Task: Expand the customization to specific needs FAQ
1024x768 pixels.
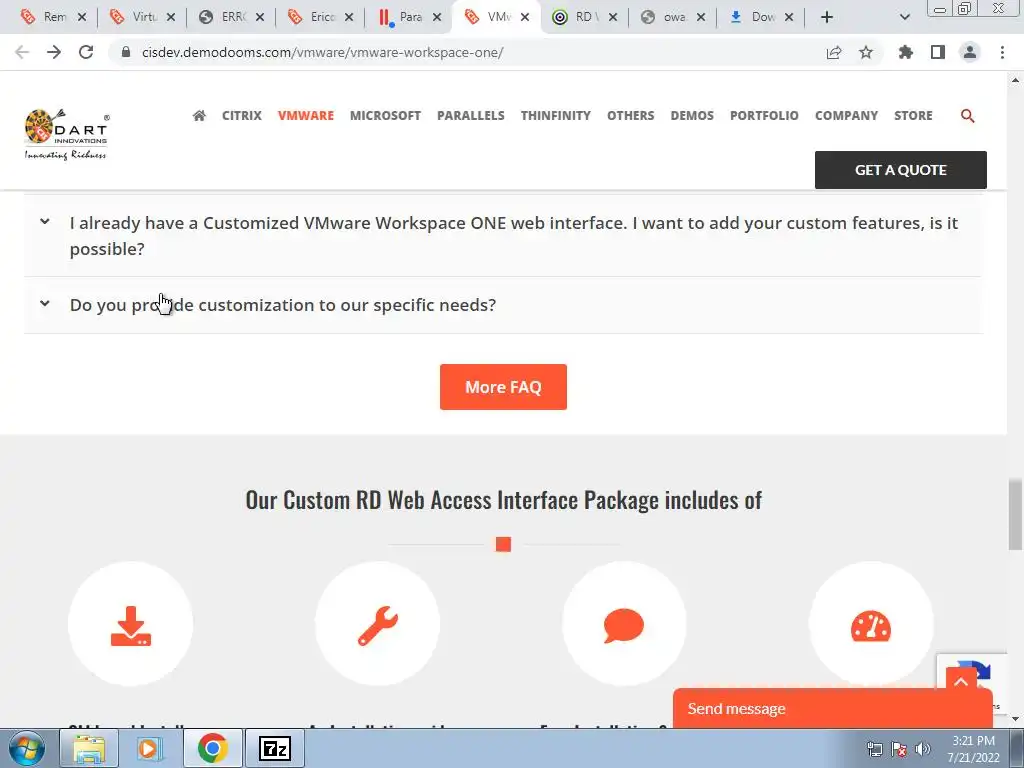Action: point(503,305)
